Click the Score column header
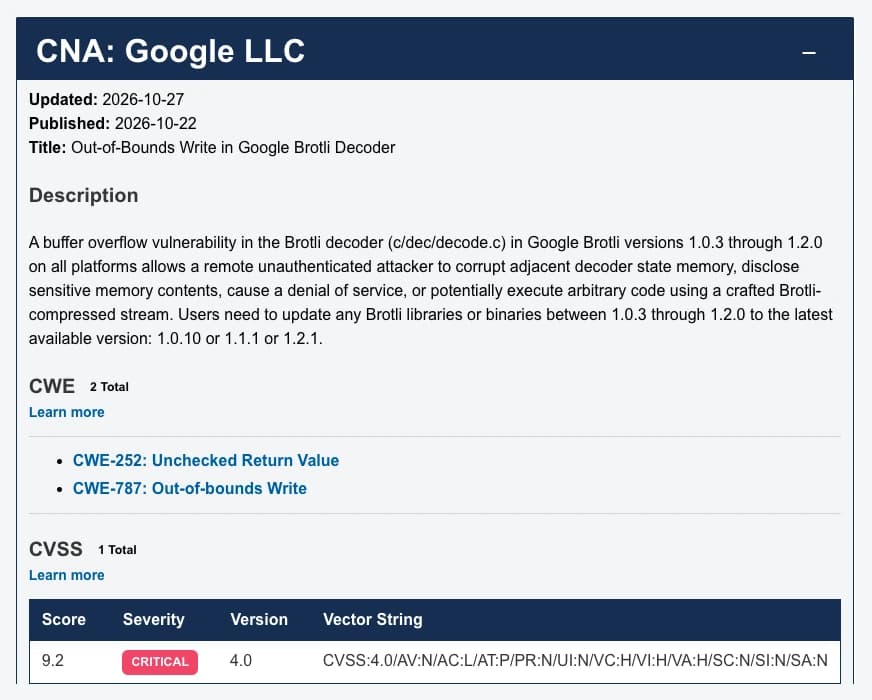872x700 pixels. click(63, 619)
